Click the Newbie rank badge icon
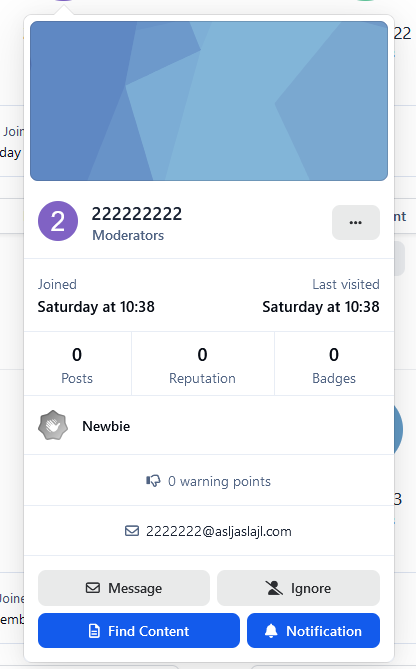 (53, 425)
